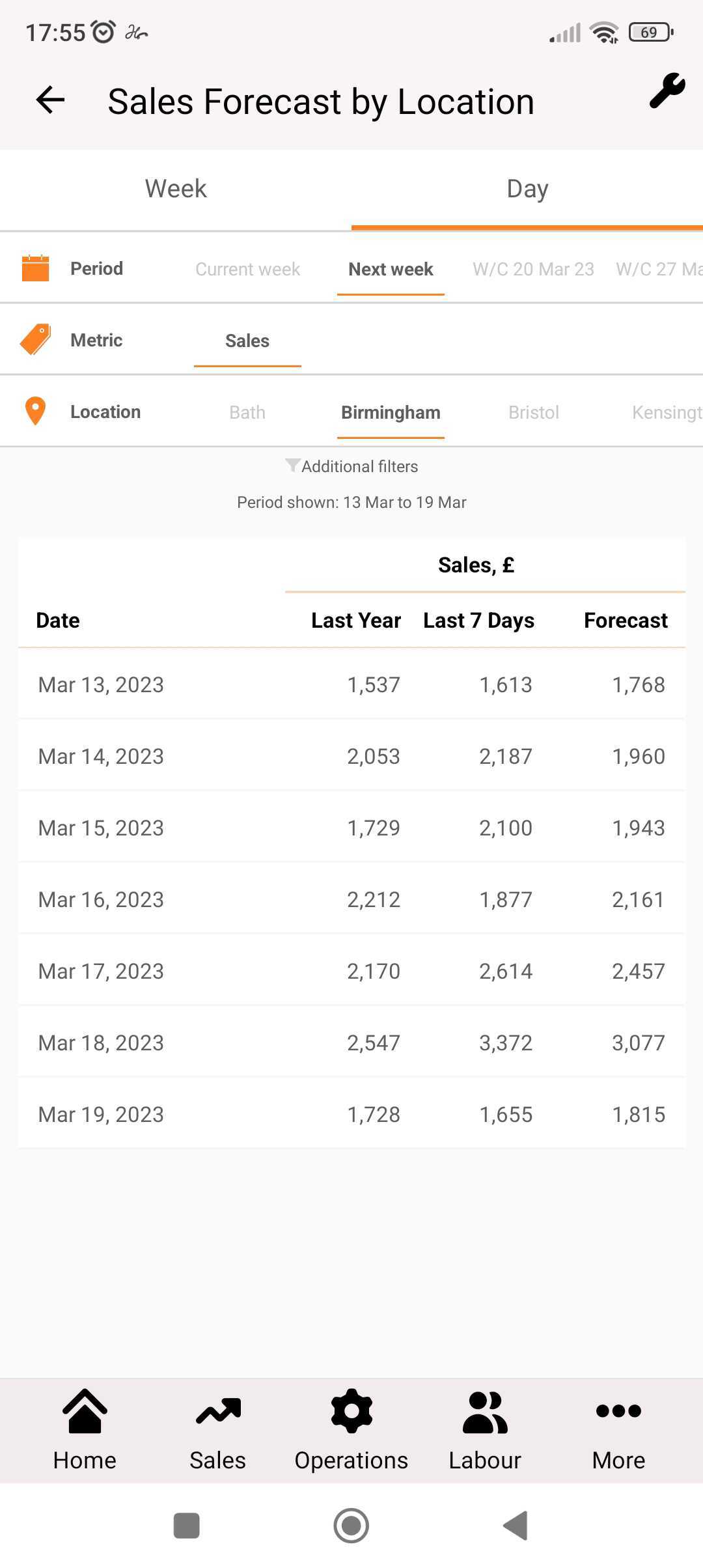Tap the Mar 16, 2023 row
This screenshot has width=703, height=1568.
point(351,899)
